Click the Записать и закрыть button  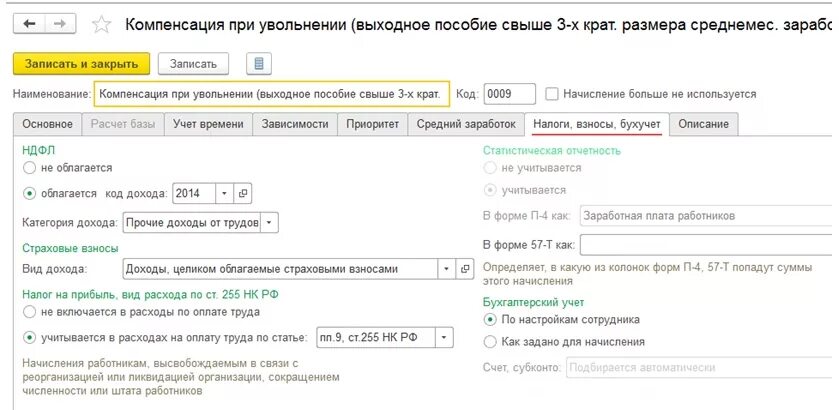tap(81, 64)
